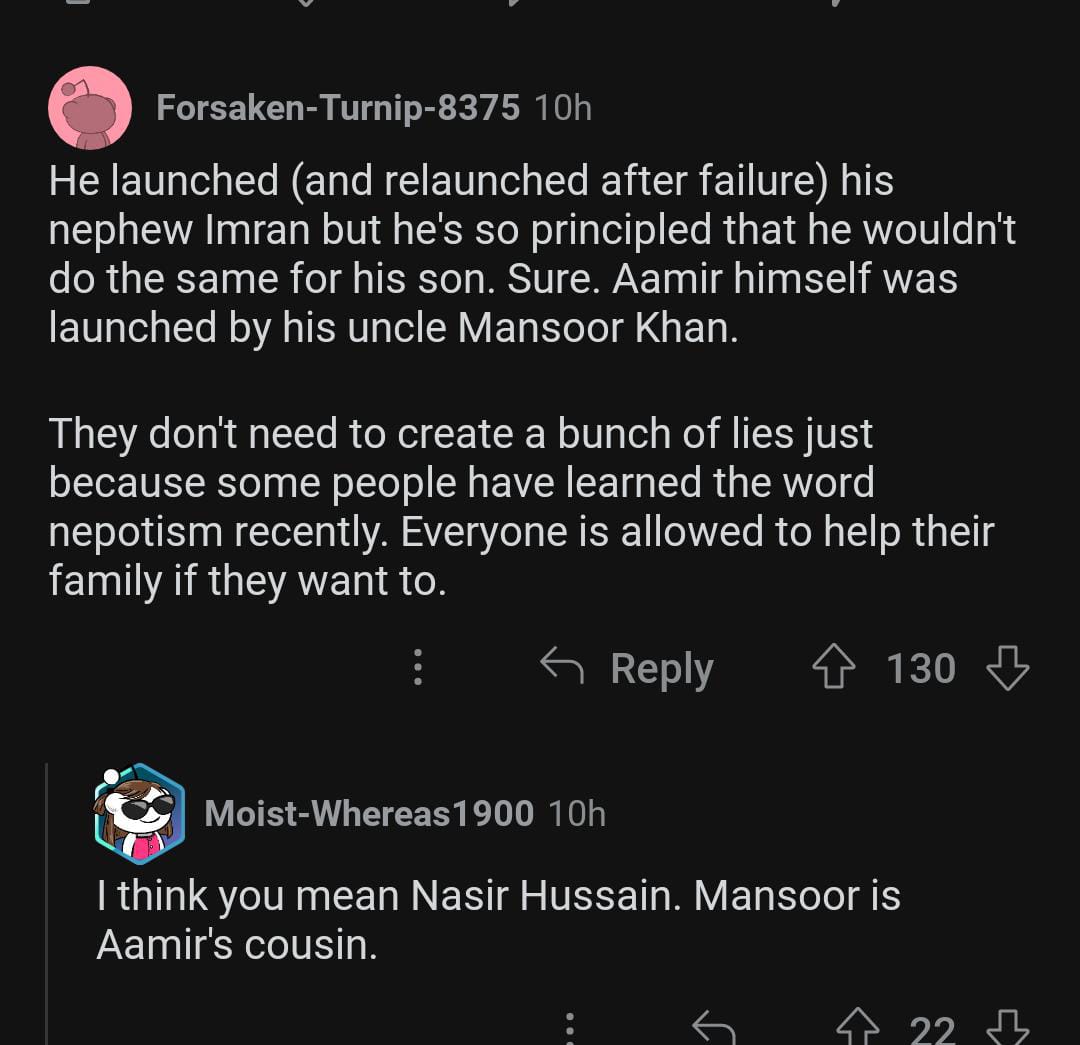Downvote Forsaken-Turnip-8375's comment
Viewport: 1080px width, 1045px height.
tap(1007, 668)
